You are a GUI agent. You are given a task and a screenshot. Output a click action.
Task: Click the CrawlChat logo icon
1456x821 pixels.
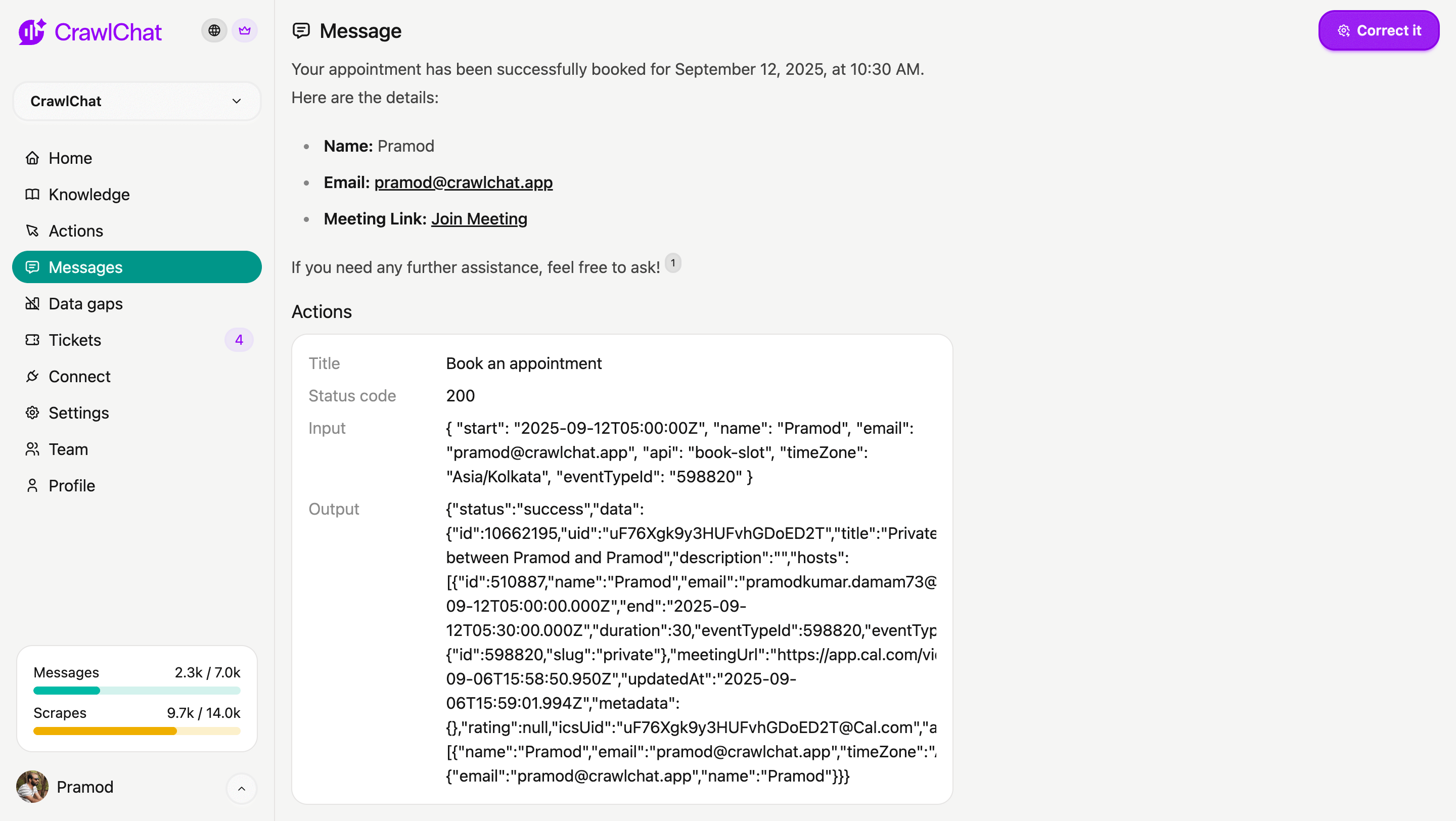coord(32,32)
